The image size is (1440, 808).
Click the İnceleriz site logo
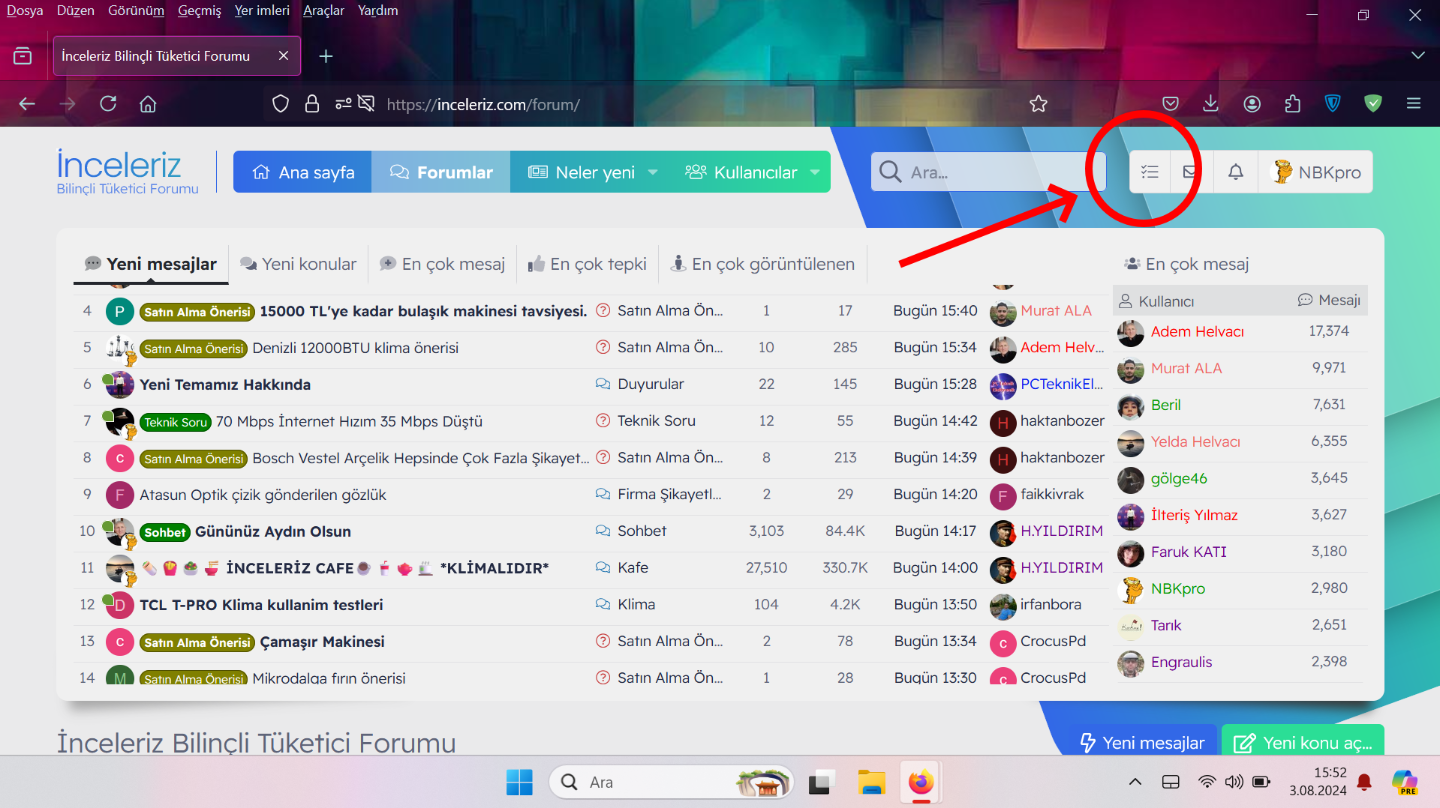pos(127,171)
